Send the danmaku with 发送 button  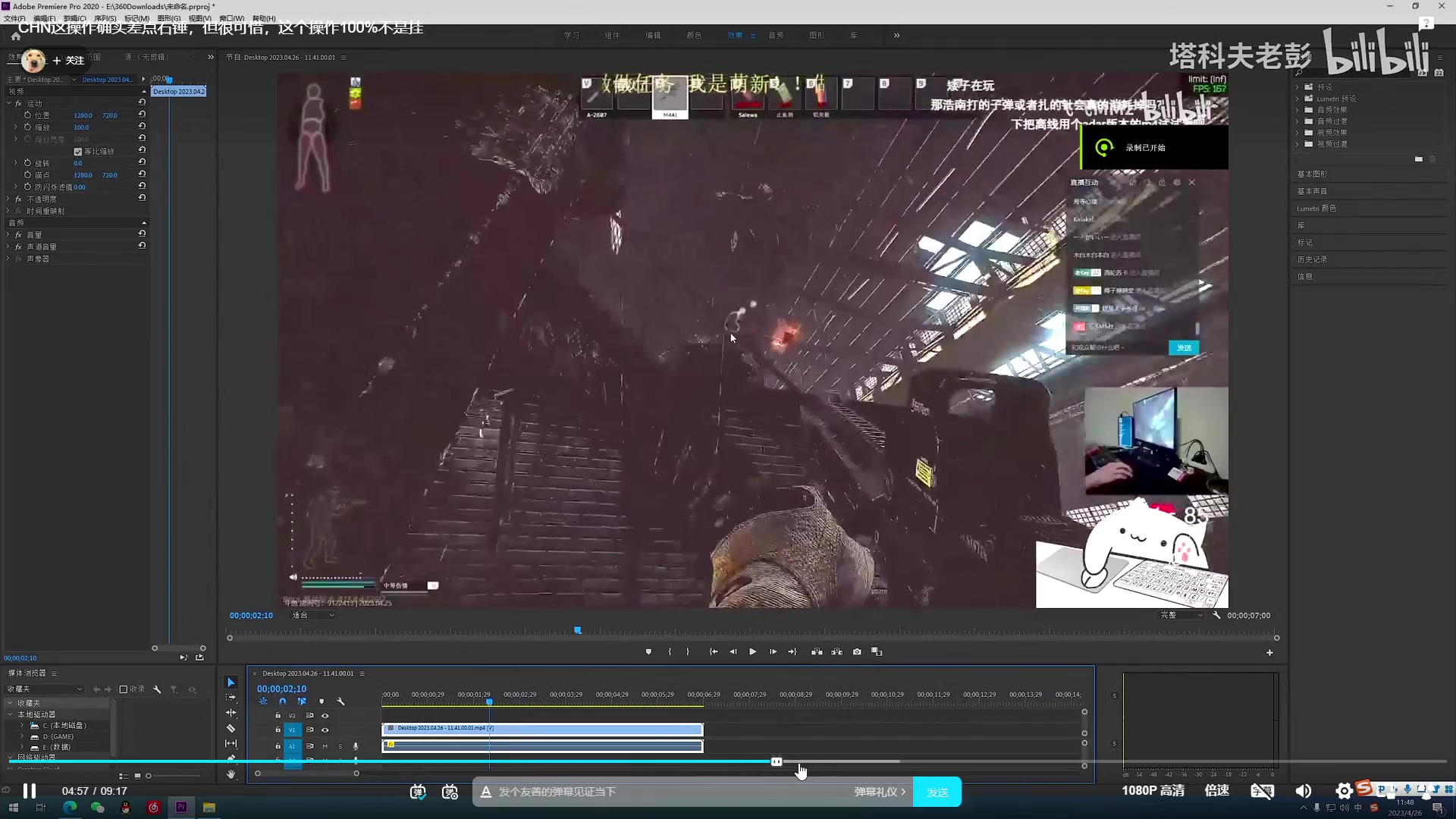click(937, 792)
